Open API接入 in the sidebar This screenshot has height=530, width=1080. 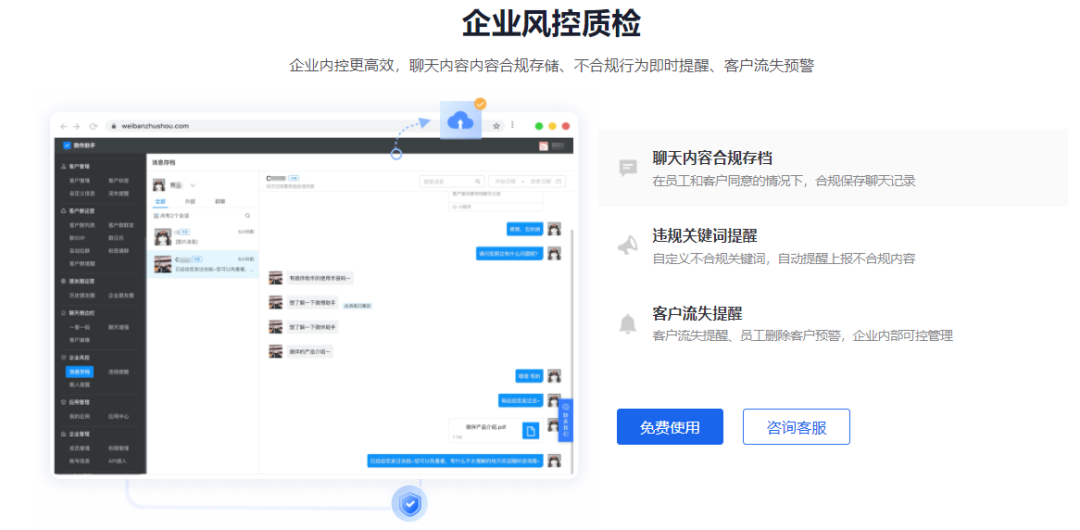[117, 461]
